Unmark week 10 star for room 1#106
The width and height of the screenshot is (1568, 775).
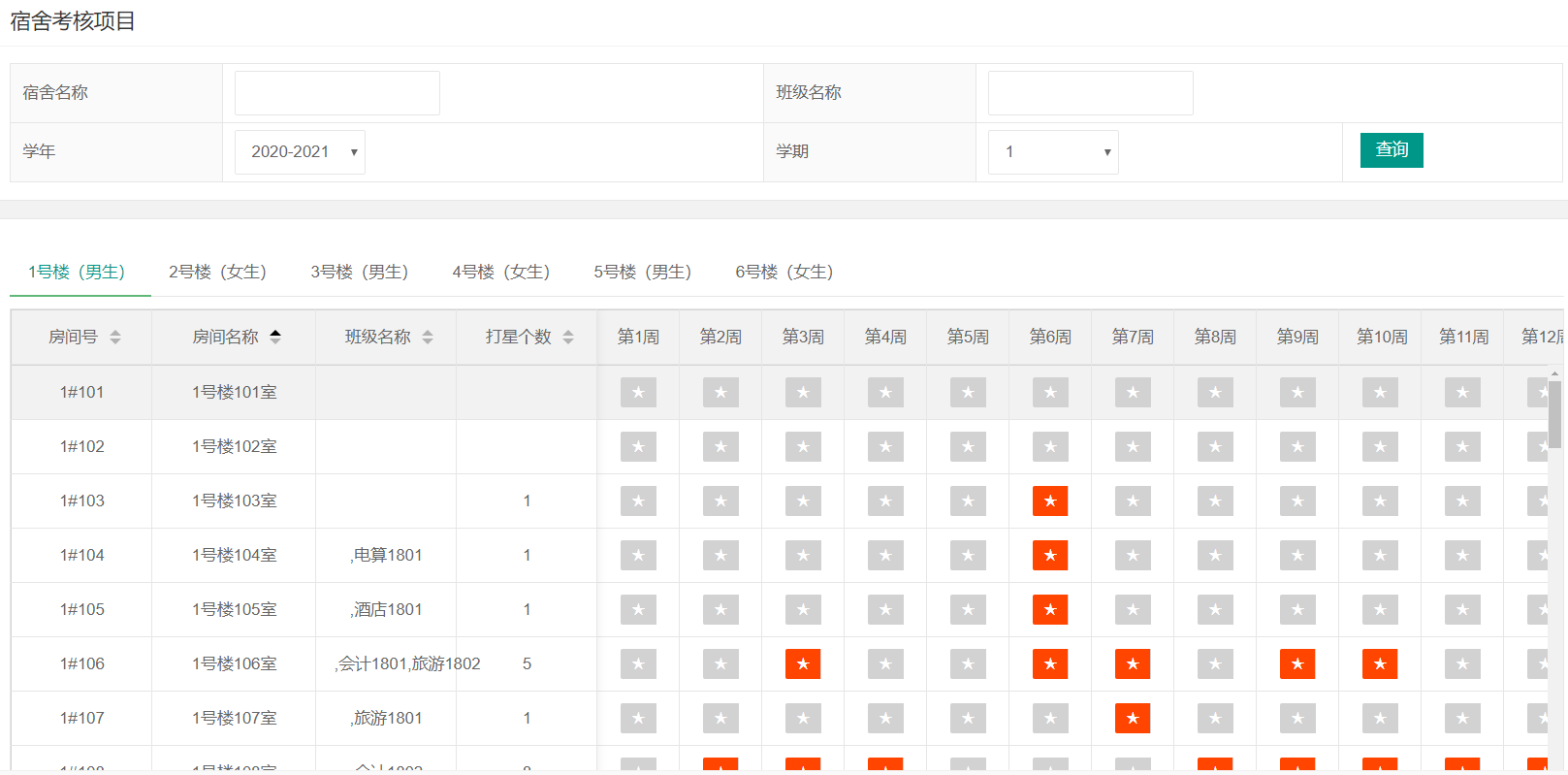click(x=1380, y=663)
